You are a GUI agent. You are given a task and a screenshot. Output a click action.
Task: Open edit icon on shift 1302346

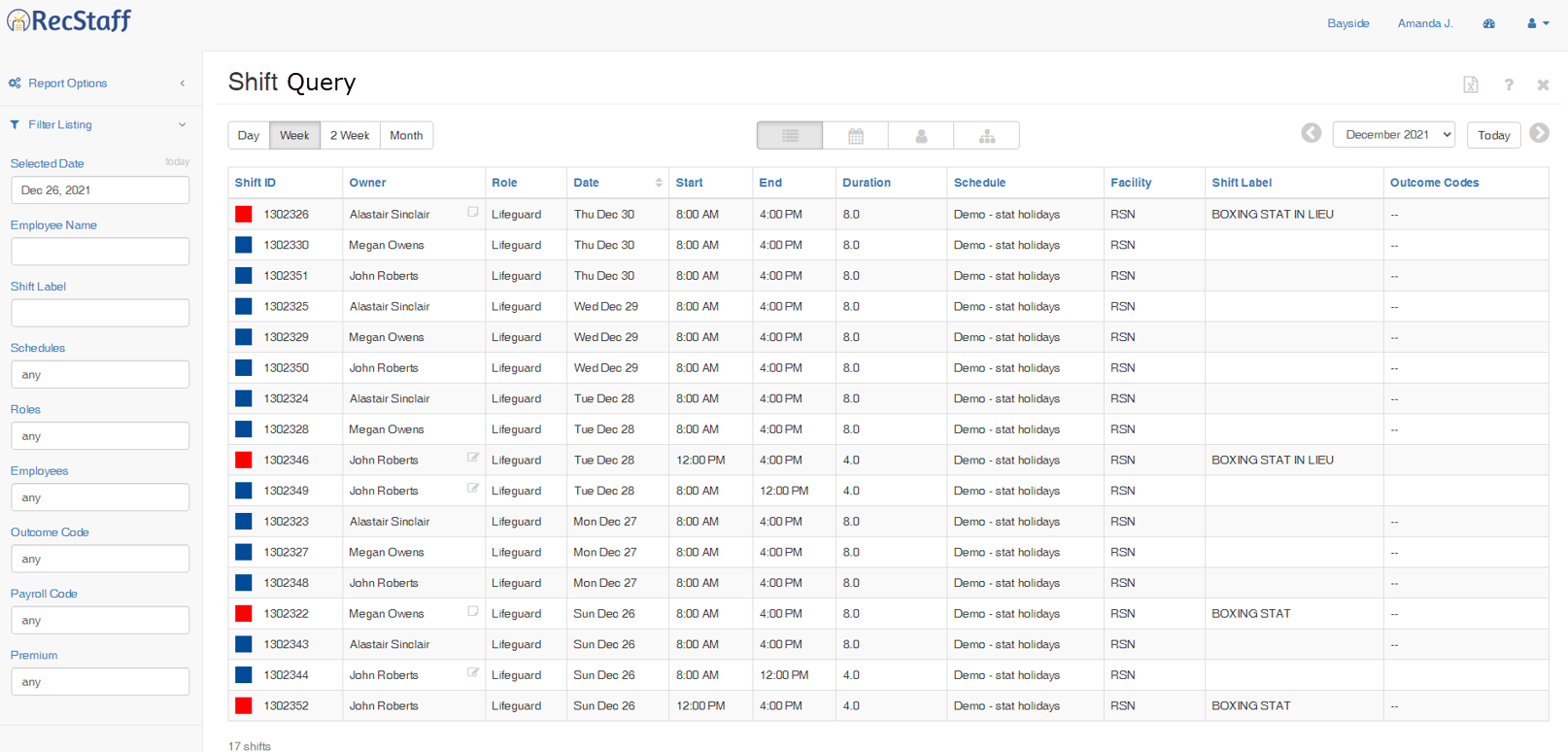[473, 458]
